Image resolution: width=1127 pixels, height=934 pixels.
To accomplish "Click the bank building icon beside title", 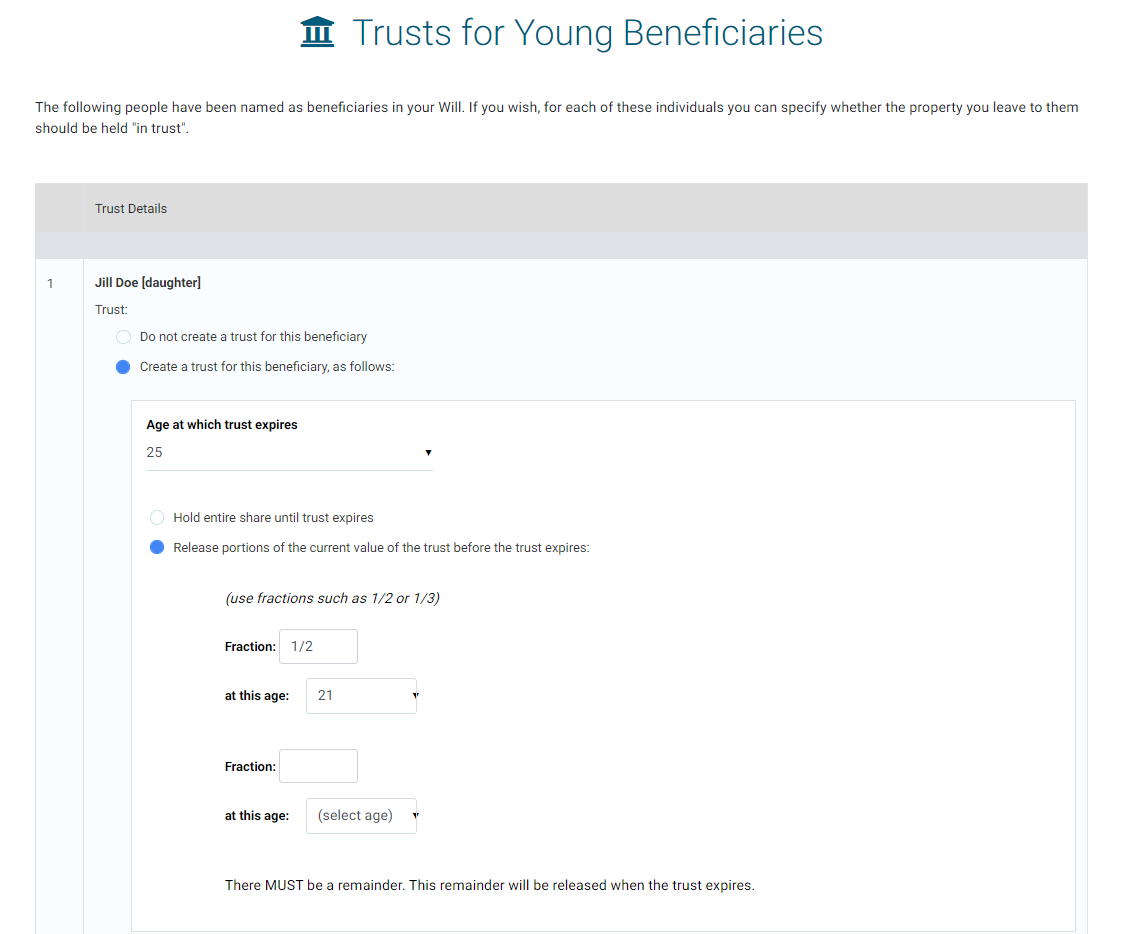I will point(317,32).
